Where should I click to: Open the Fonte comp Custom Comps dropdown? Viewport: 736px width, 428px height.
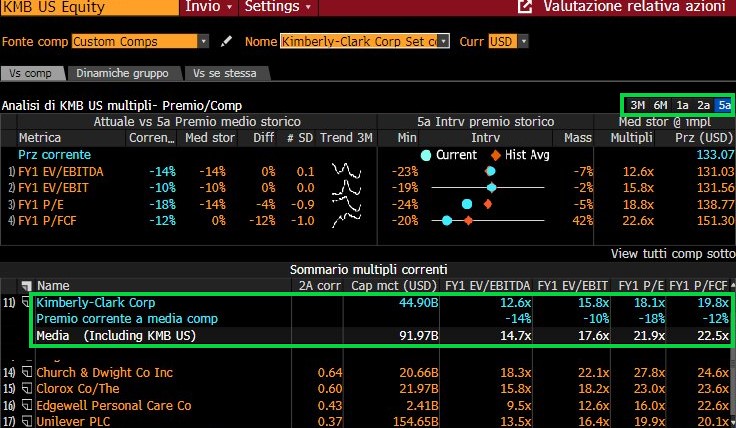tap(203, 41)
